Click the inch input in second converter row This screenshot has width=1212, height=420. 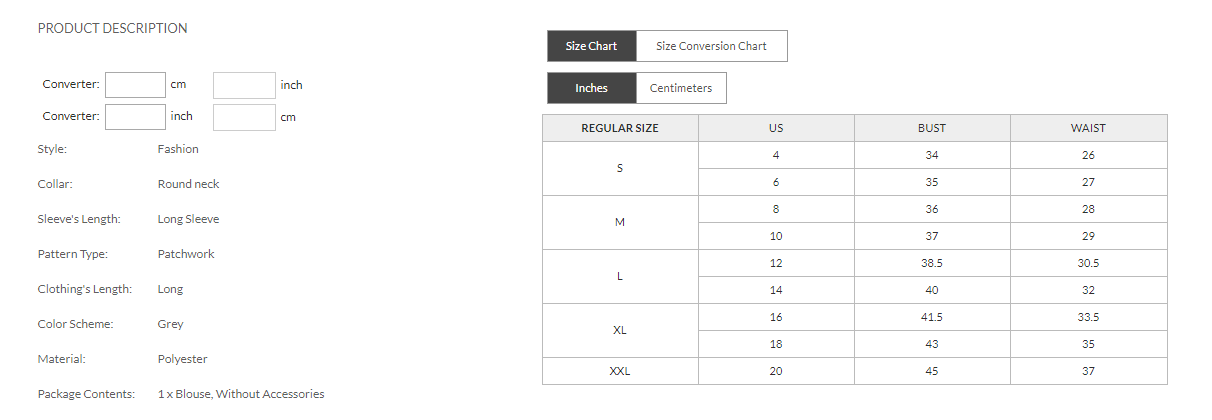135,117
